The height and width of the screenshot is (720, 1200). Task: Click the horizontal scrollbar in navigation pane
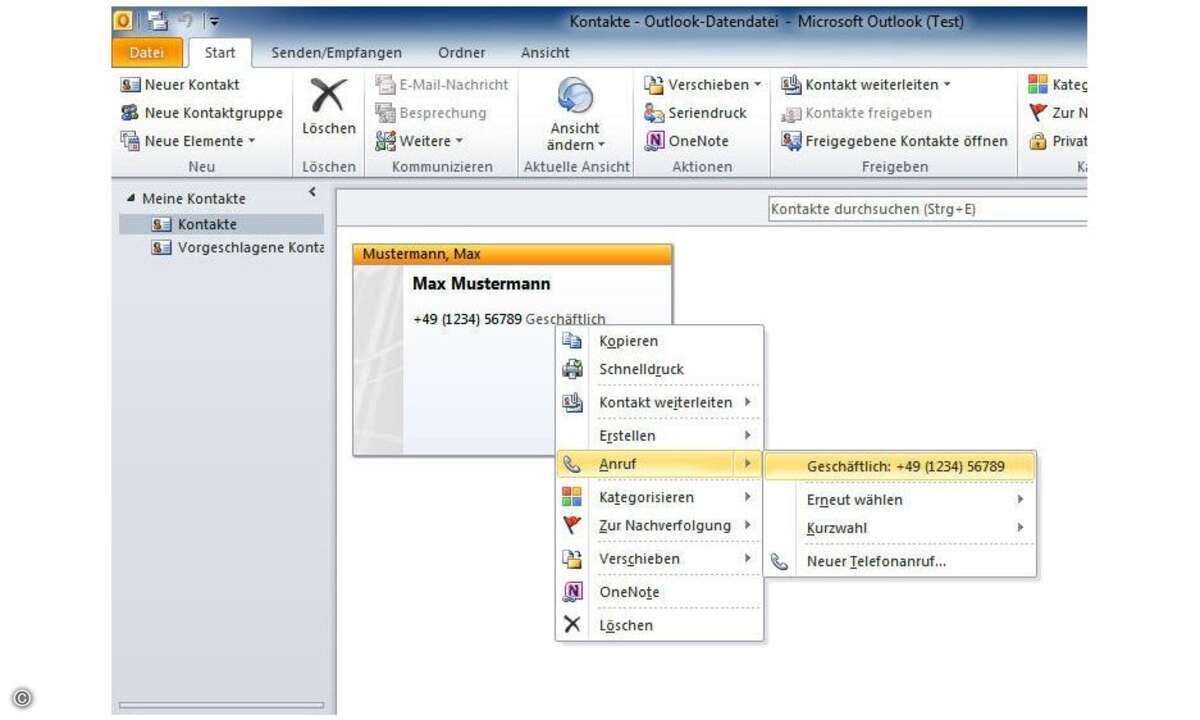coord(221,706)
